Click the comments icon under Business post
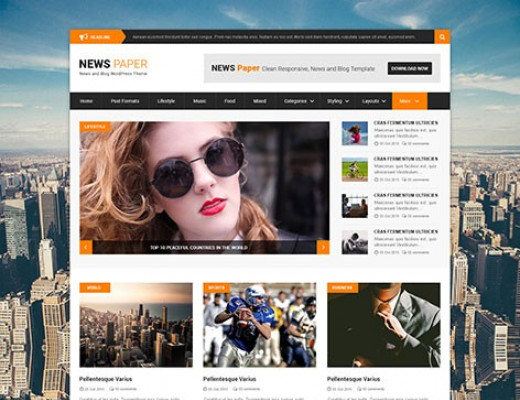This screenshot has height=400, width=520. [x=360, y=389]
